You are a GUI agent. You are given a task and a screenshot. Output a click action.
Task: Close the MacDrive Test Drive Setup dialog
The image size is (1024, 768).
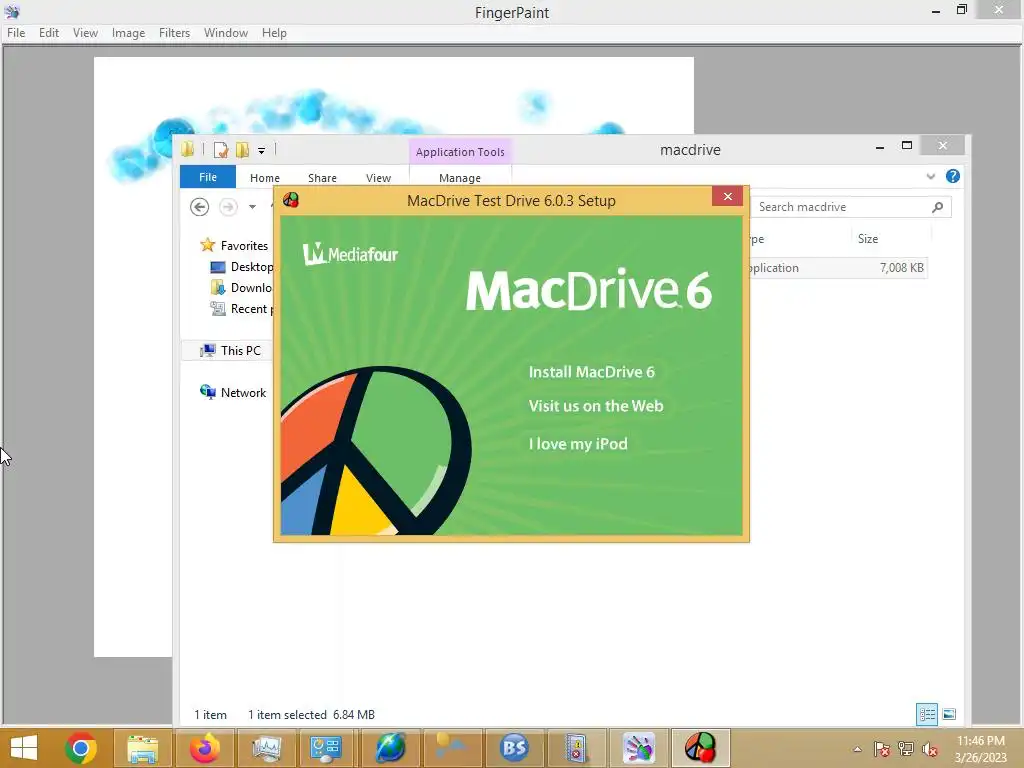tap(728, 197)
